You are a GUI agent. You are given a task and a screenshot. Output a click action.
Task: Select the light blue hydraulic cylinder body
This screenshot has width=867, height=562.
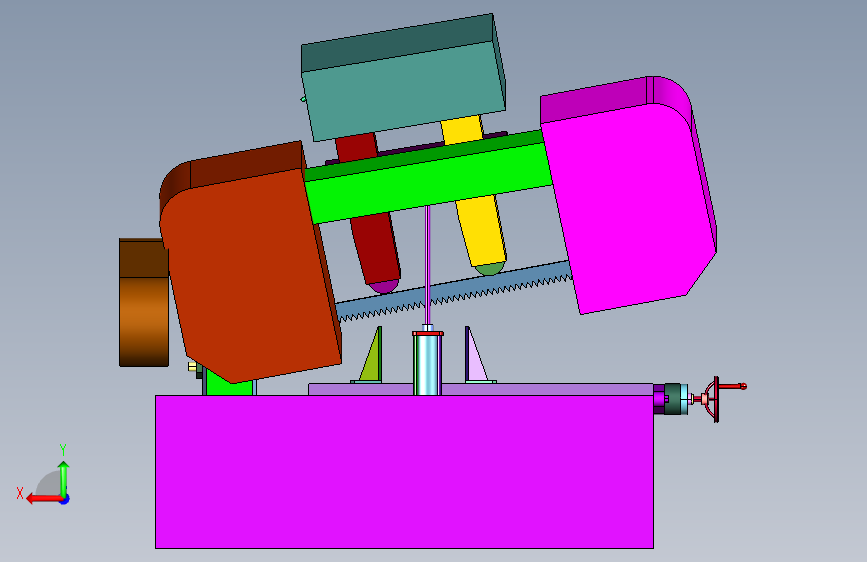[x=427, y=365]
